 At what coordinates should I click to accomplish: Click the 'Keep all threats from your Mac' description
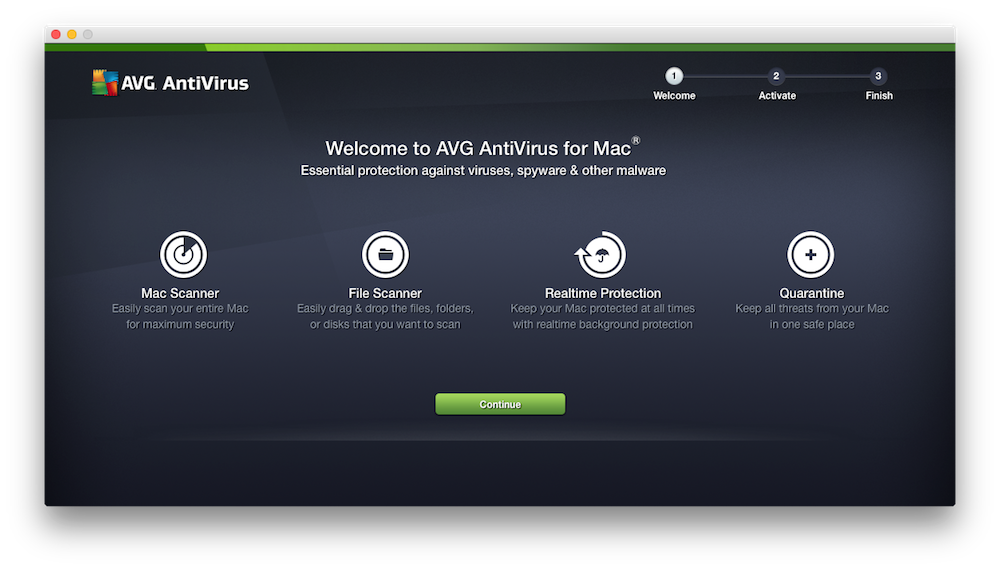811,316
